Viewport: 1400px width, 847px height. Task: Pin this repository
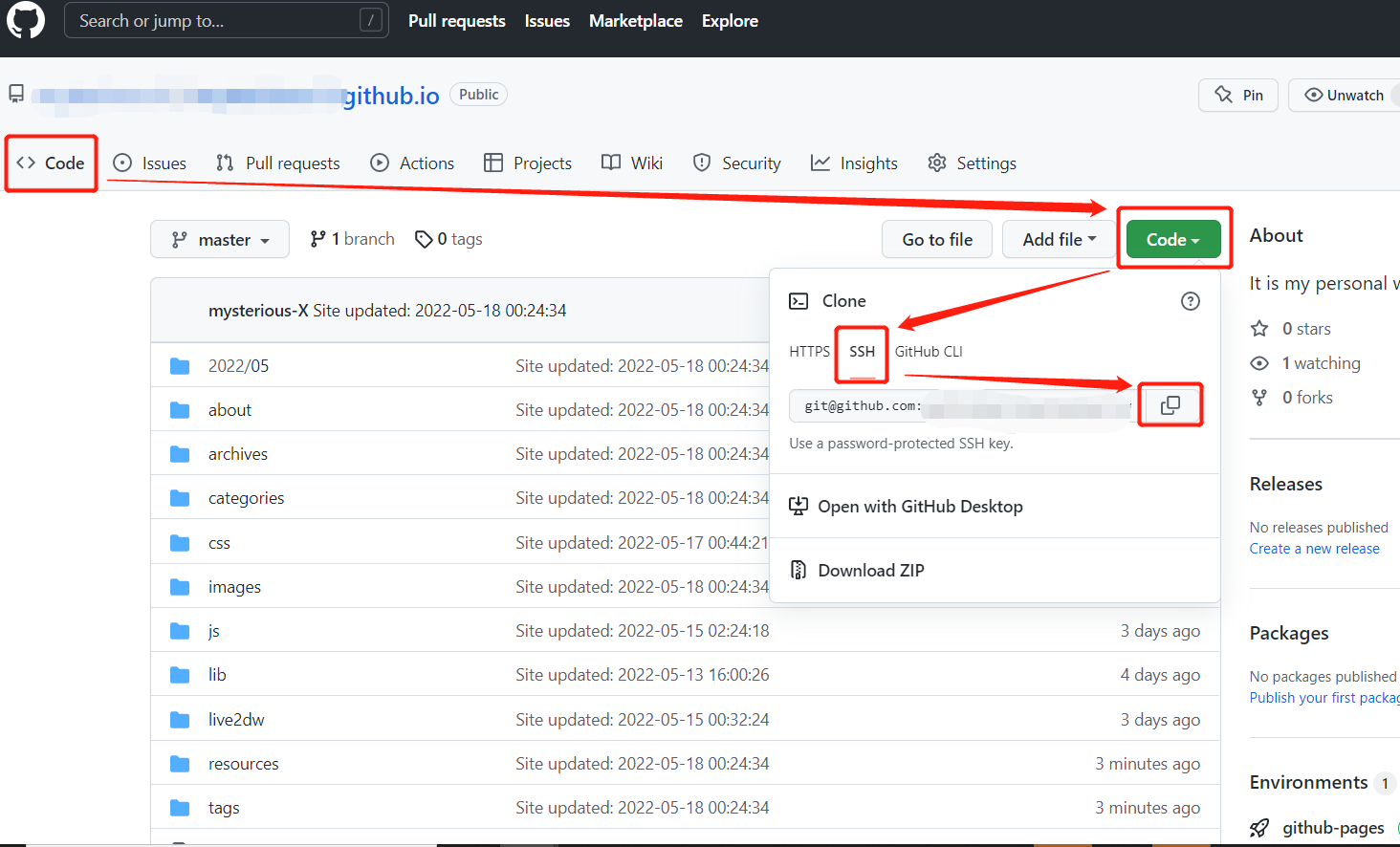[x=1238, y=95]
